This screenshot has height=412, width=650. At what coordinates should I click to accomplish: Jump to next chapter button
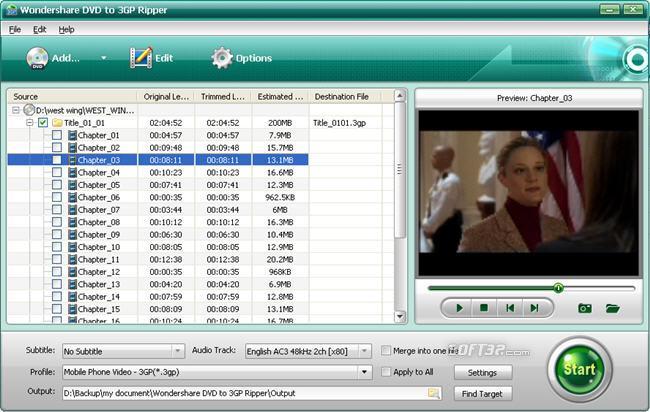point(534,308)
